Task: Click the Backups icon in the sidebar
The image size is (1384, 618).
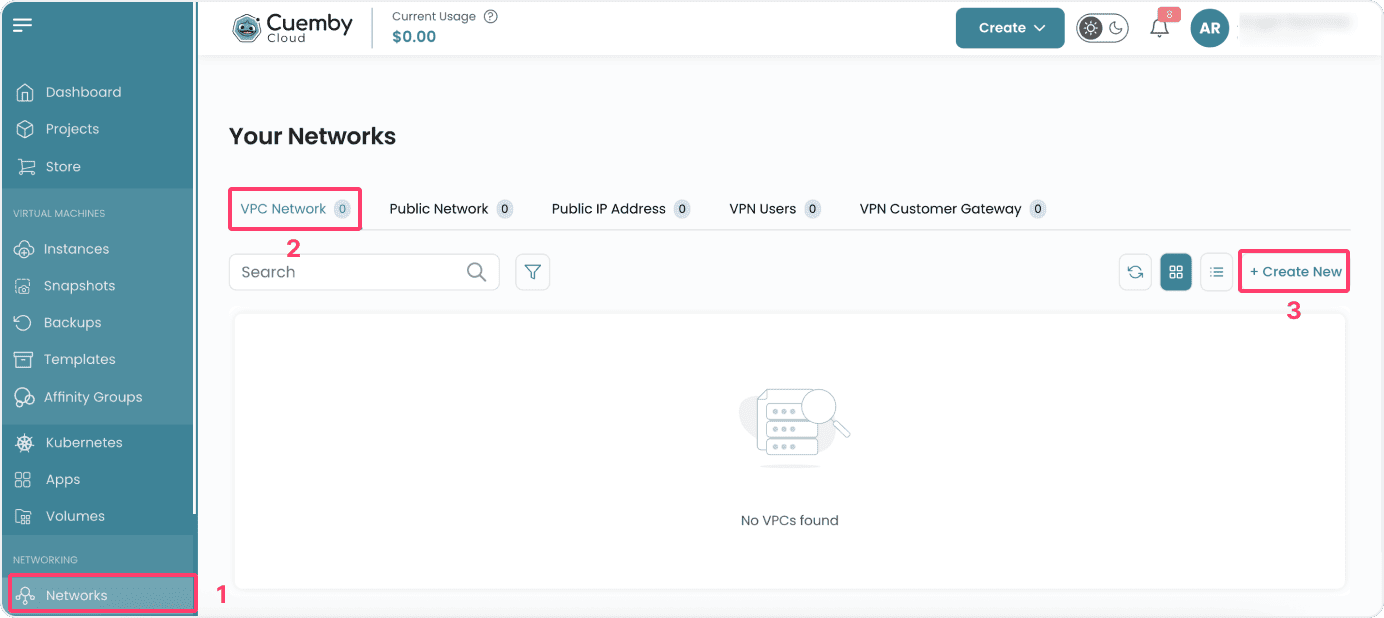Action: (24, 322)
